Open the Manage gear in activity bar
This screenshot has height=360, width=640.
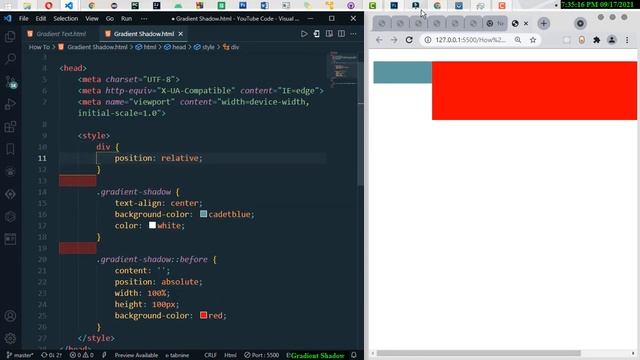click(10, 338)
